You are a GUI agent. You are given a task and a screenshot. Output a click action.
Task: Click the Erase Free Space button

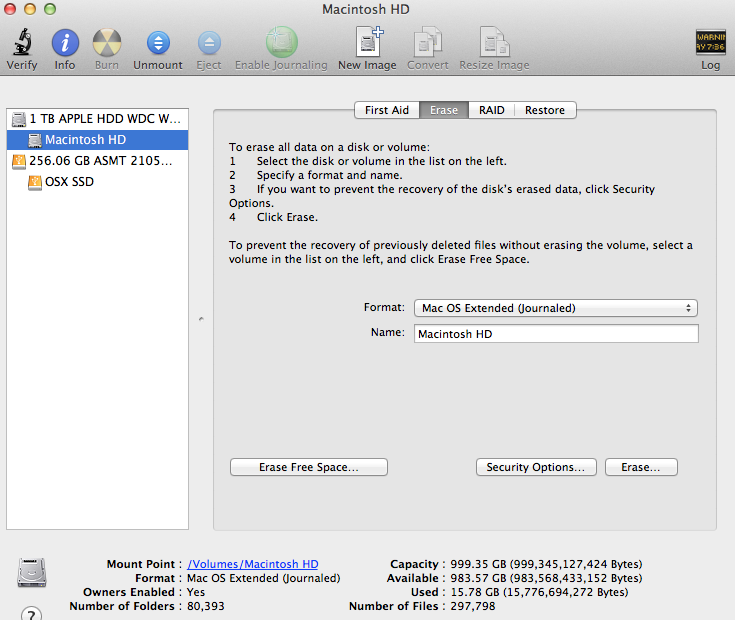coord(309,467)
